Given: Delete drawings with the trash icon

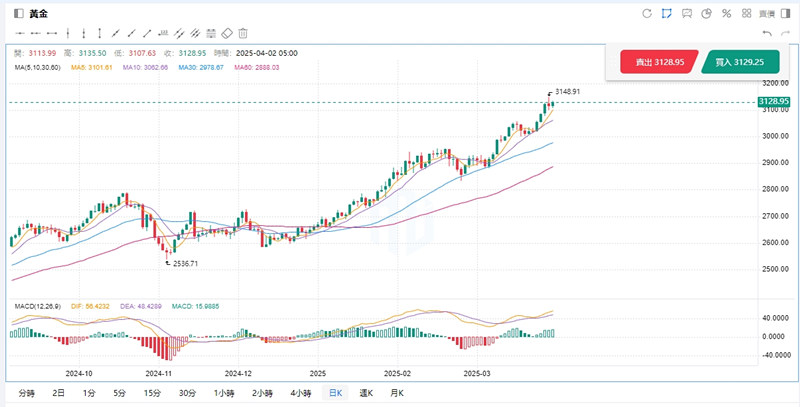Looking at the screenshot, I should coord(243,33).
